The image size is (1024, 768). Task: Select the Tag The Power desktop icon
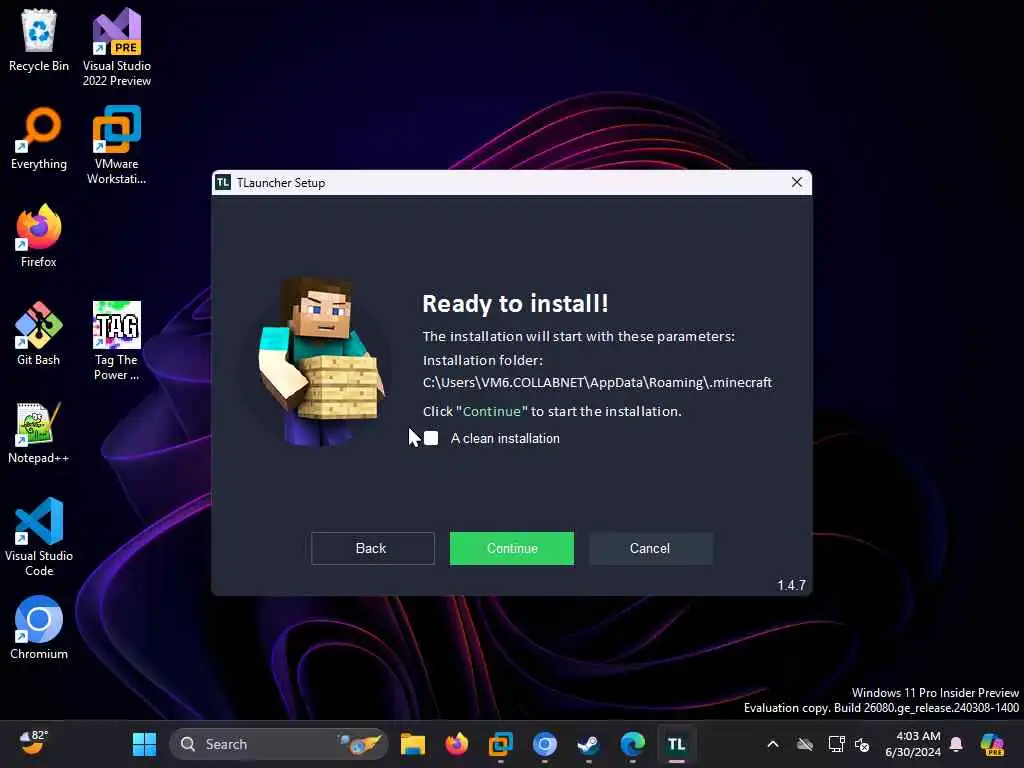pos(117,342)
